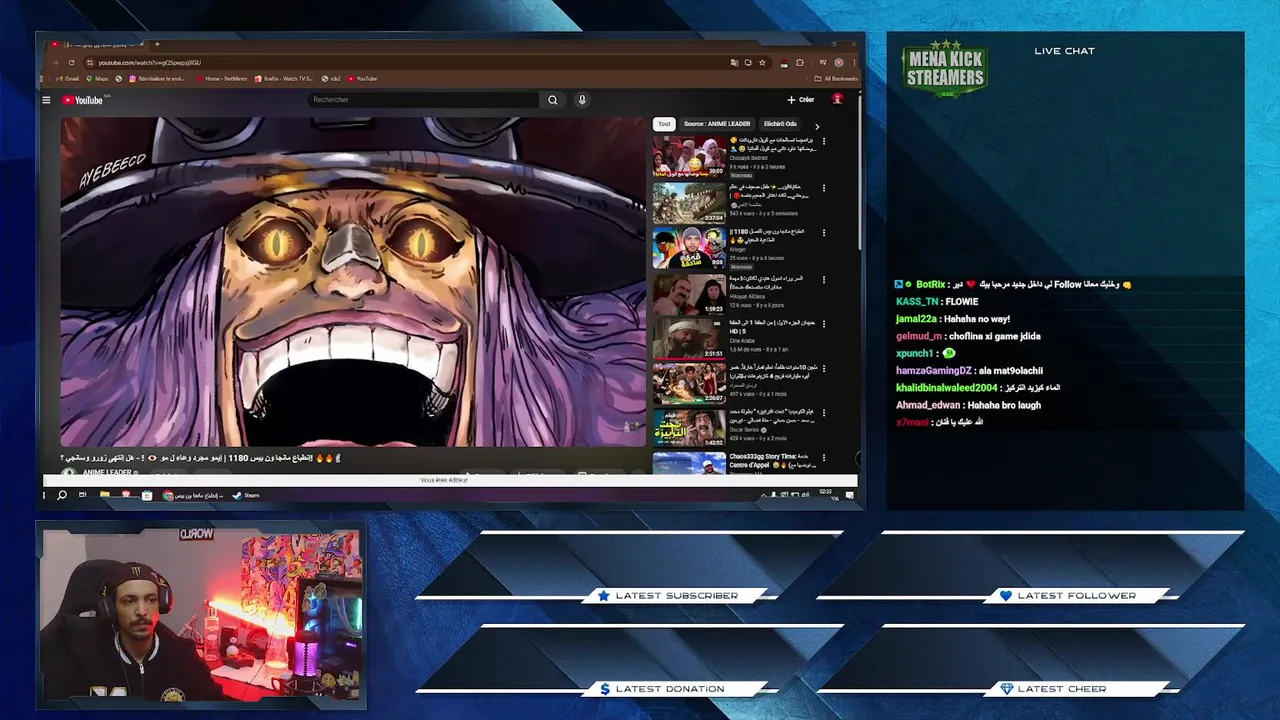Screen dimensions: 1280x720
Task: Open the Braflix - Watch TV bookmark
Action: 284,78
